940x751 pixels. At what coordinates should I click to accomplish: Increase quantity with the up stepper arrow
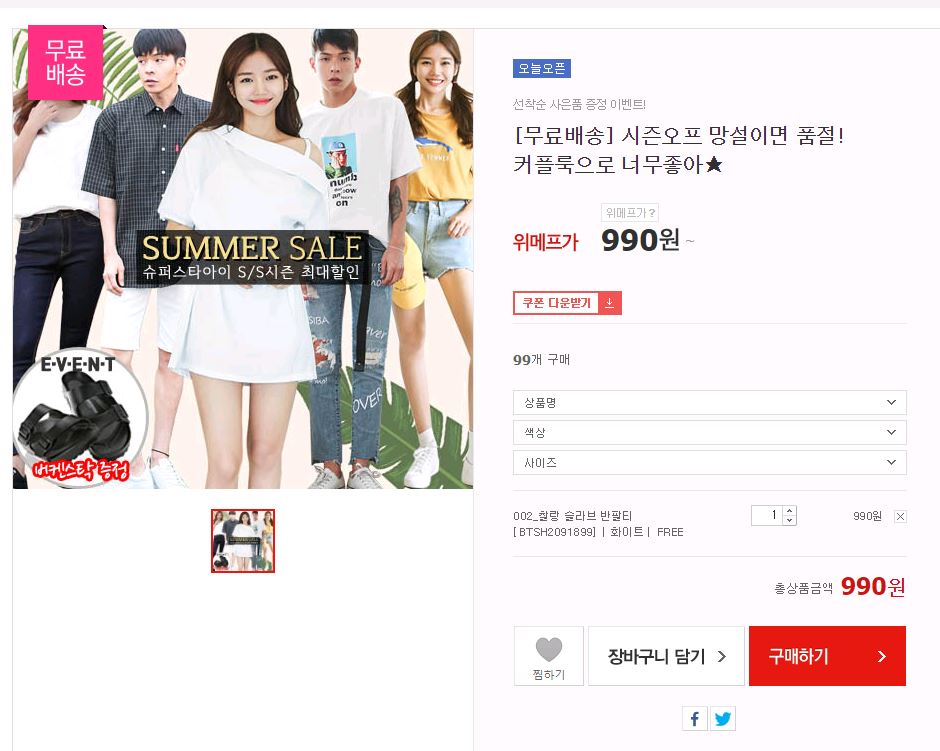click(x=790, y=511)
